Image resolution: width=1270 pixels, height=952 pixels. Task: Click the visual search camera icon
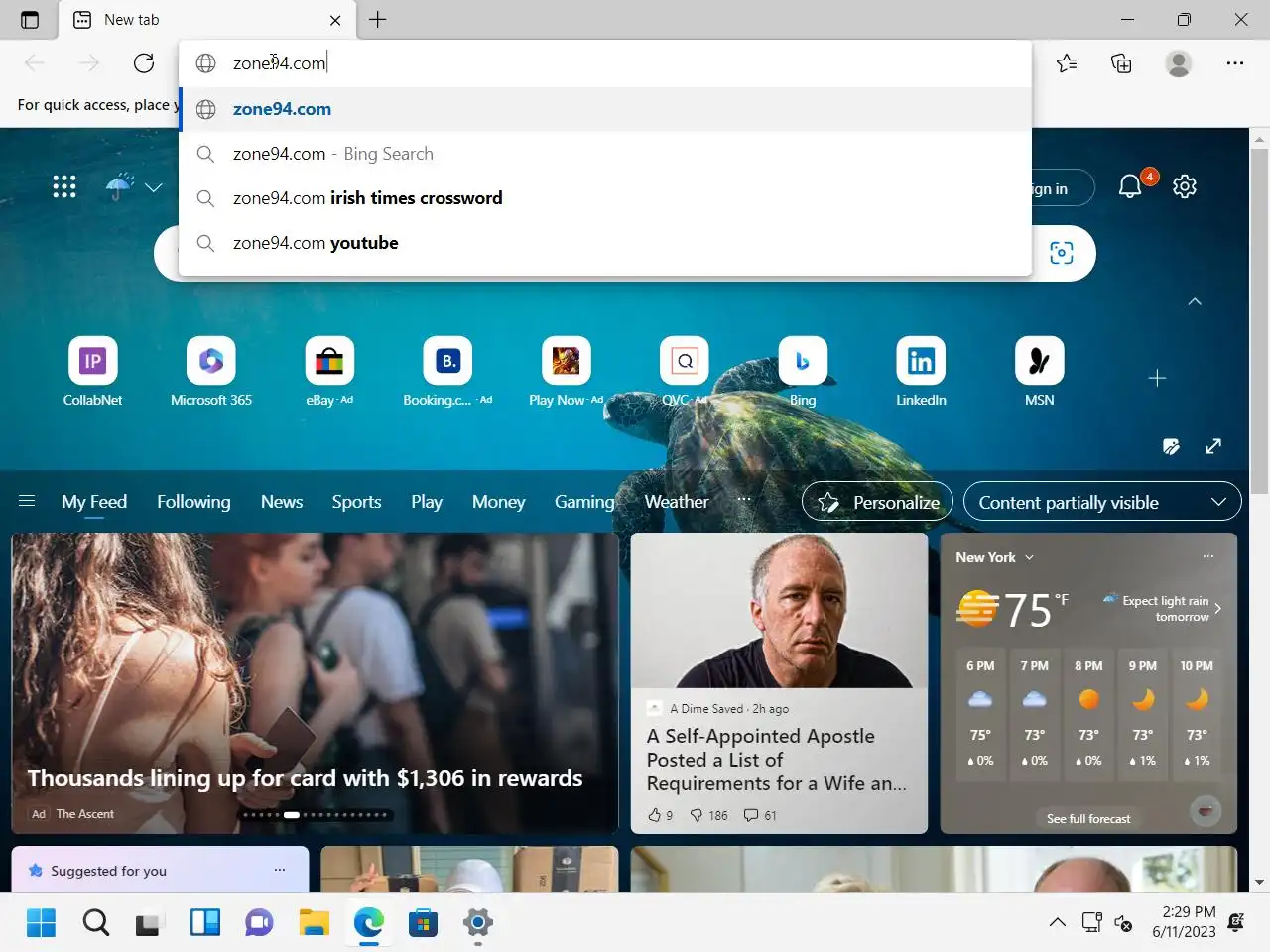[x=1062, y=253]
